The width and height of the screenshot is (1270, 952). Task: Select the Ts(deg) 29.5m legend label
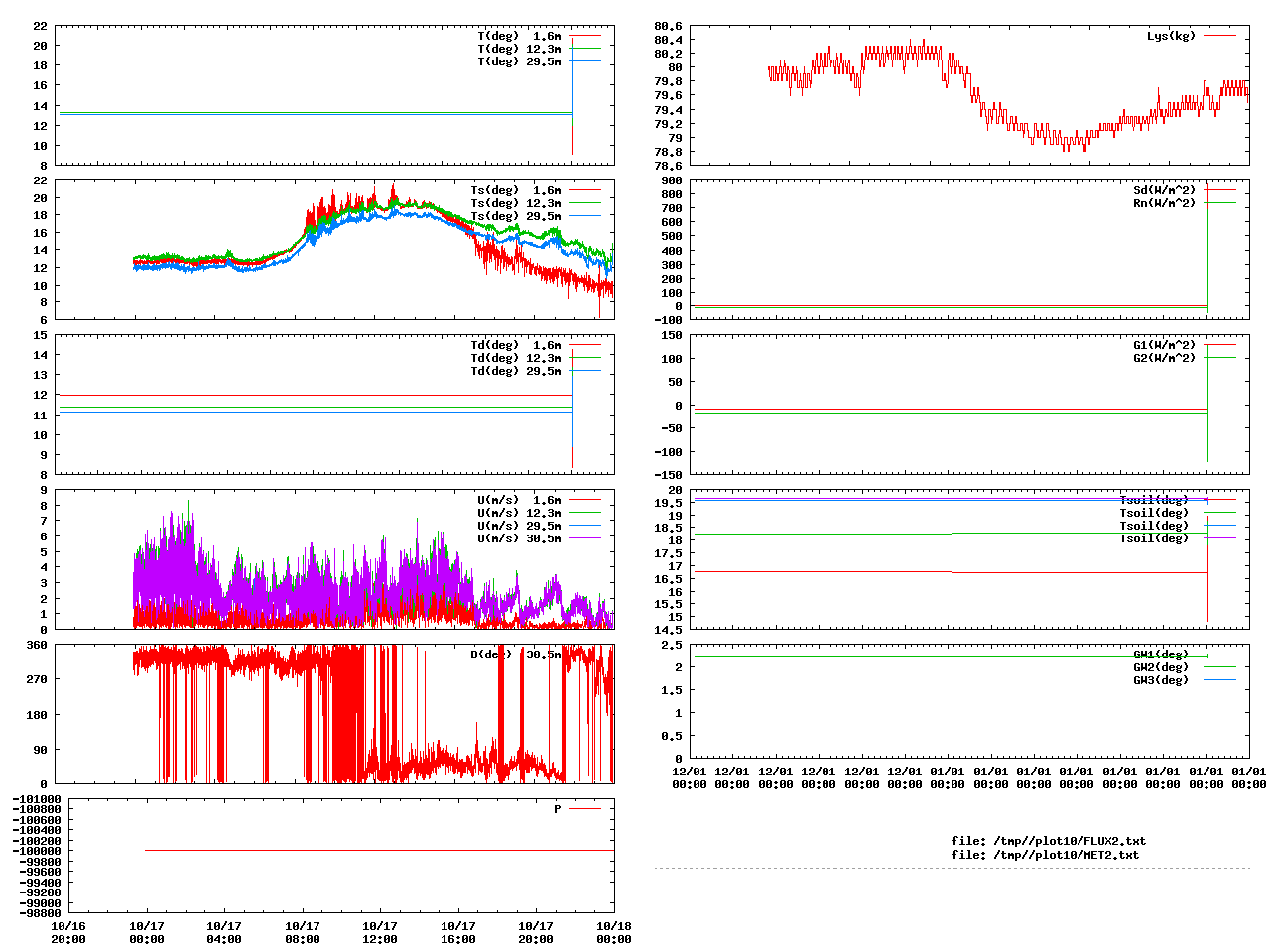click(515, 216)
